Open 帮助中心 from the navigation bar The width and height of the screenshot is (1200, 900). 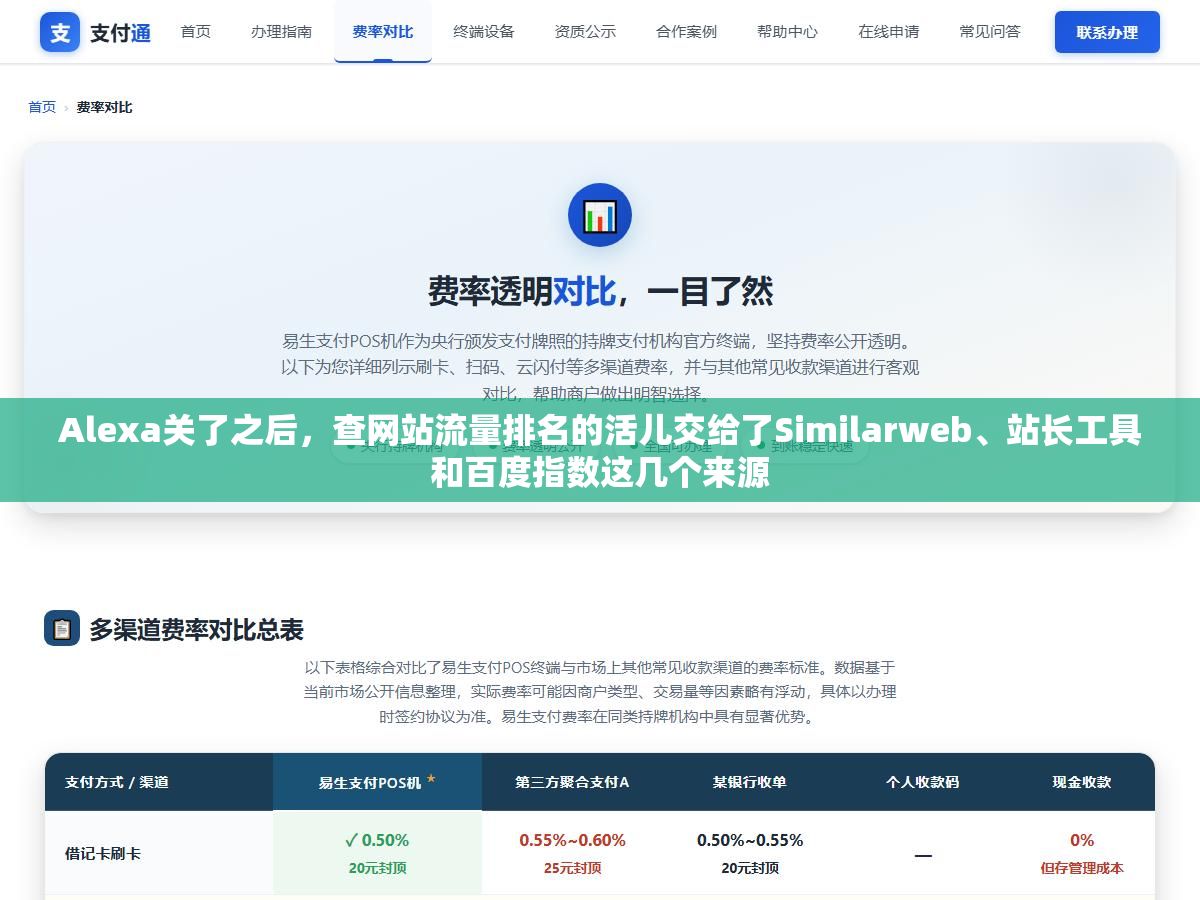point(787,31)
